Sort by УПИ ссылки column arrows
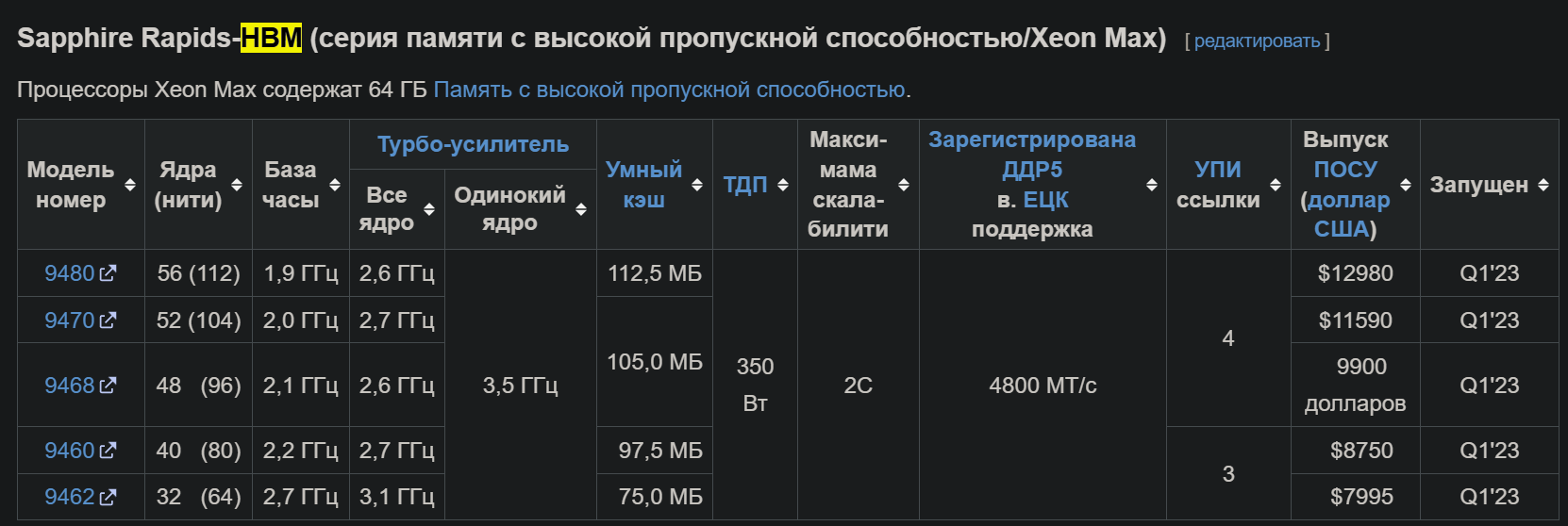Viewport: 1568px width, 526px height. pyautogui.click(x=1276, y=185)
